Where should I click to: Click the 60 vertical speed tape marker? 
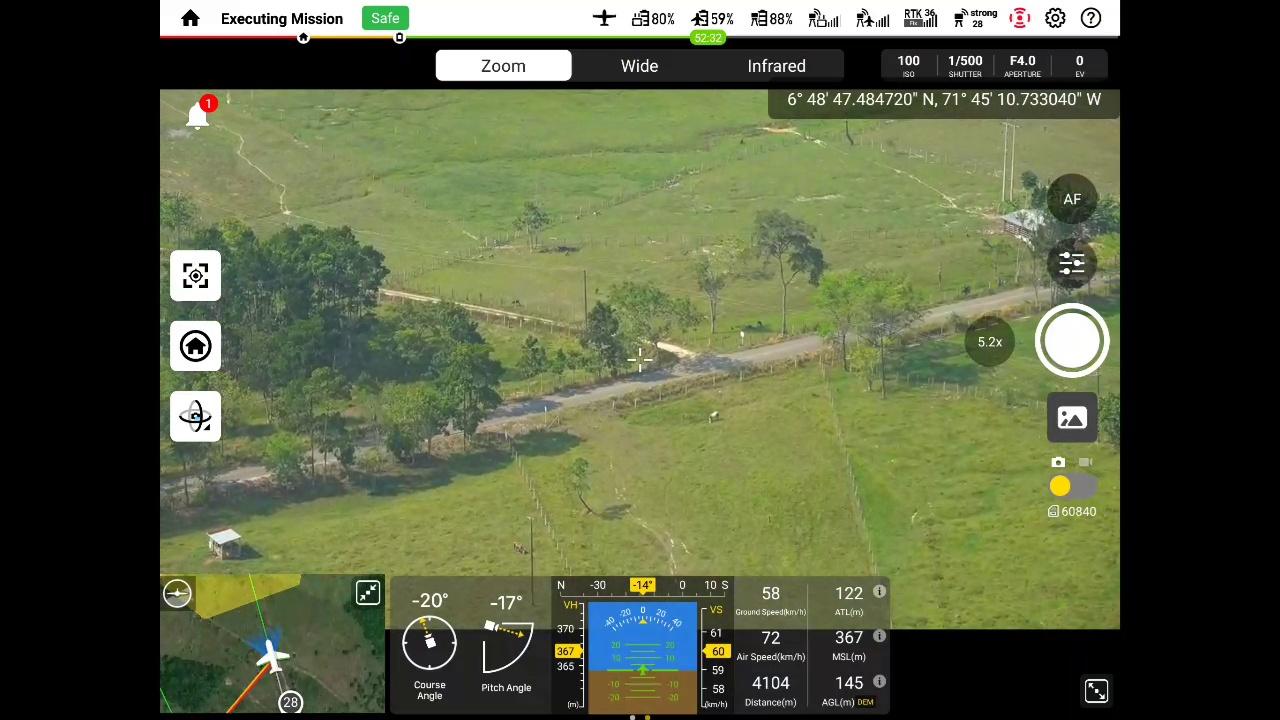716,651
